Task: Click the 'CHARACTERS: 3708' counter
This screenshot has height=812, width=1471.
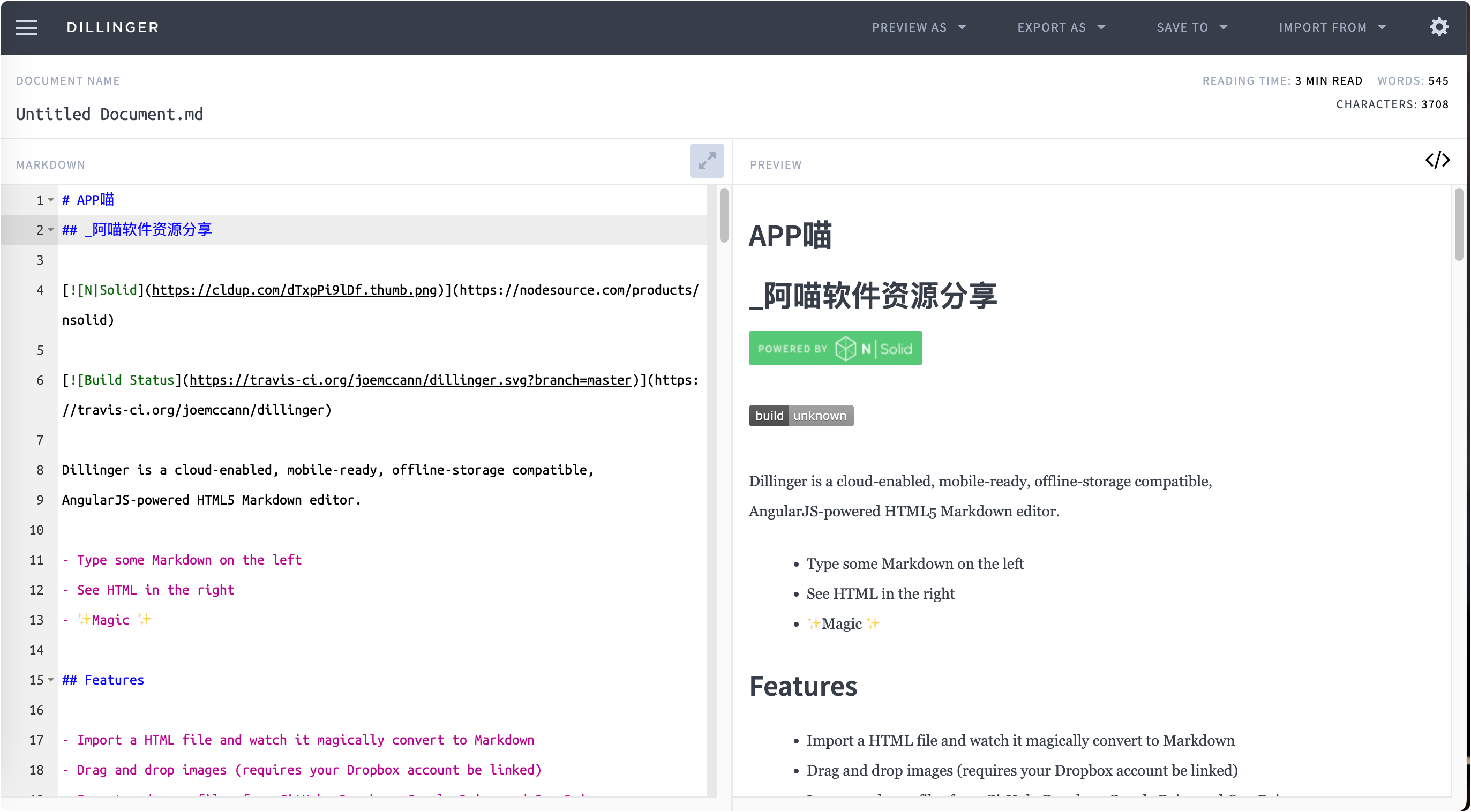Action: 1392,104
